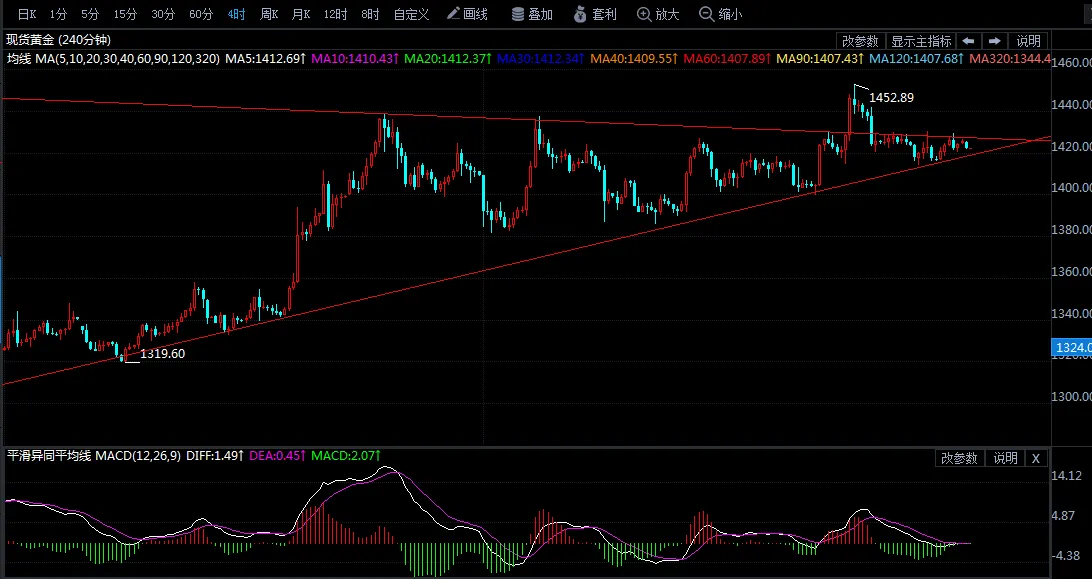Close the MACD panel with X

tap(1036, 458)
